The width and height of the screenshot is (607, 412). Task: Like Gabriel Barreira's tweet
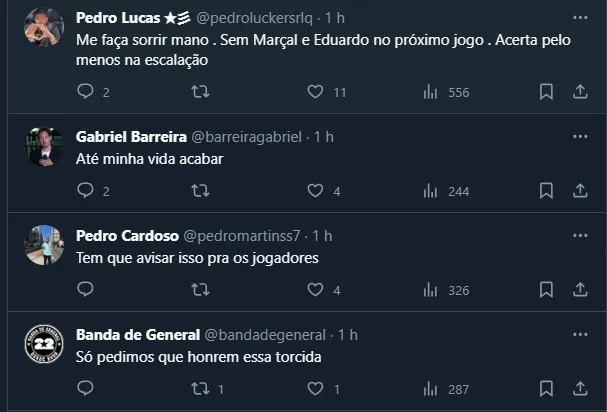click(315, 191)
